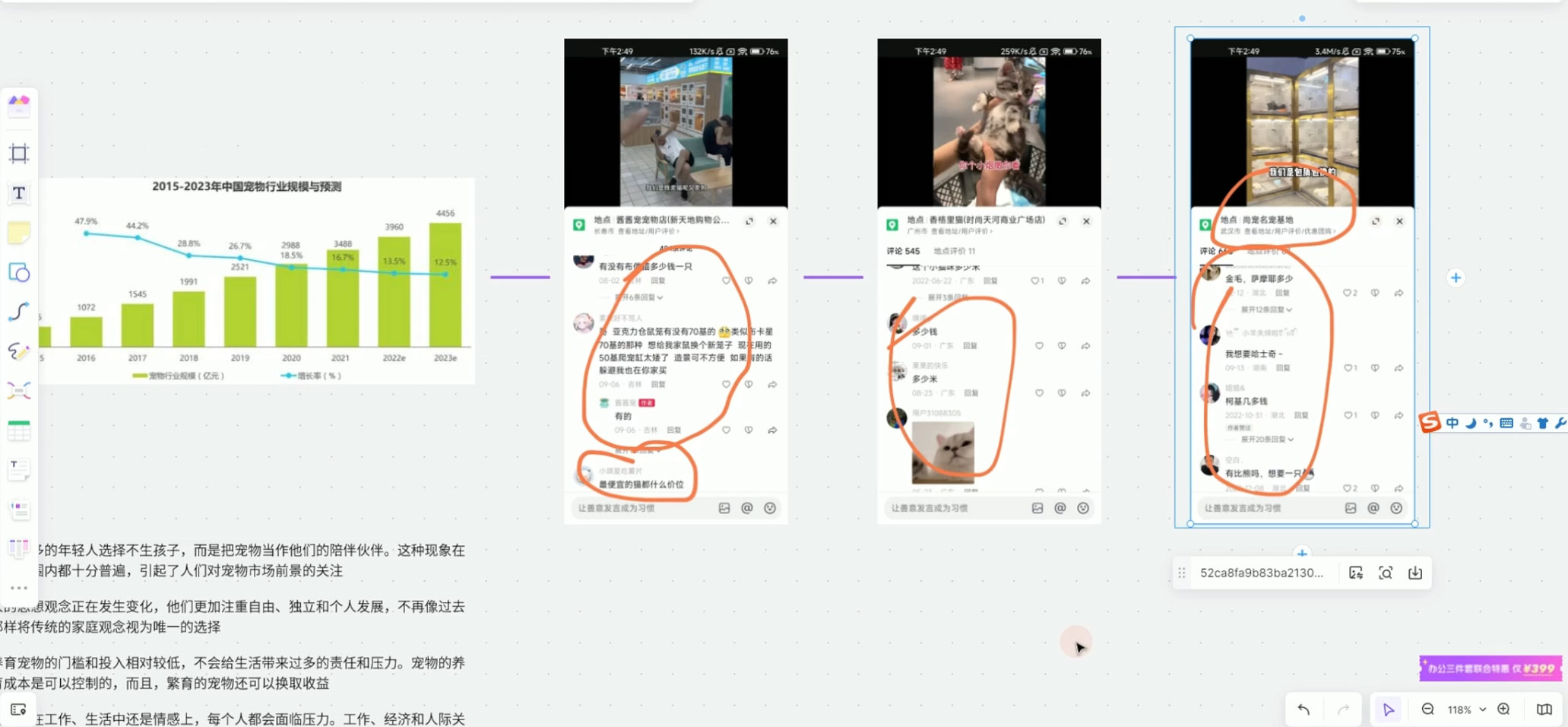Open the Mind map tool
This screenshot has height=727, width=1568.
(19, 389)
